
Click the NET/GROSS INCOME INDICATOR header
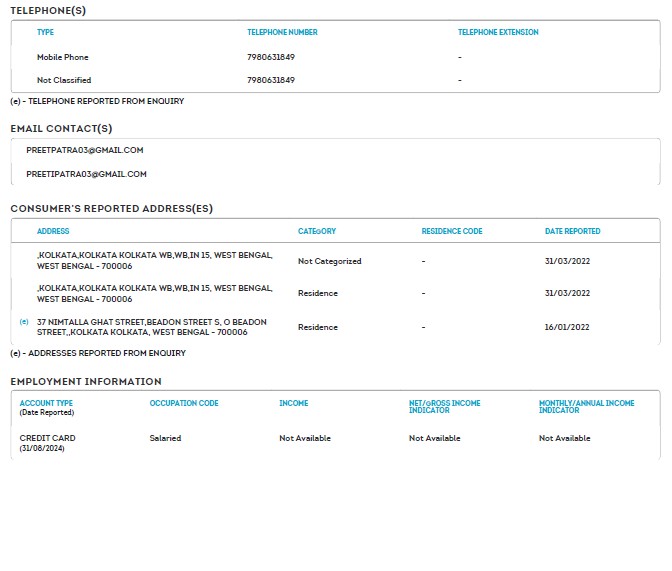point(444,406)
